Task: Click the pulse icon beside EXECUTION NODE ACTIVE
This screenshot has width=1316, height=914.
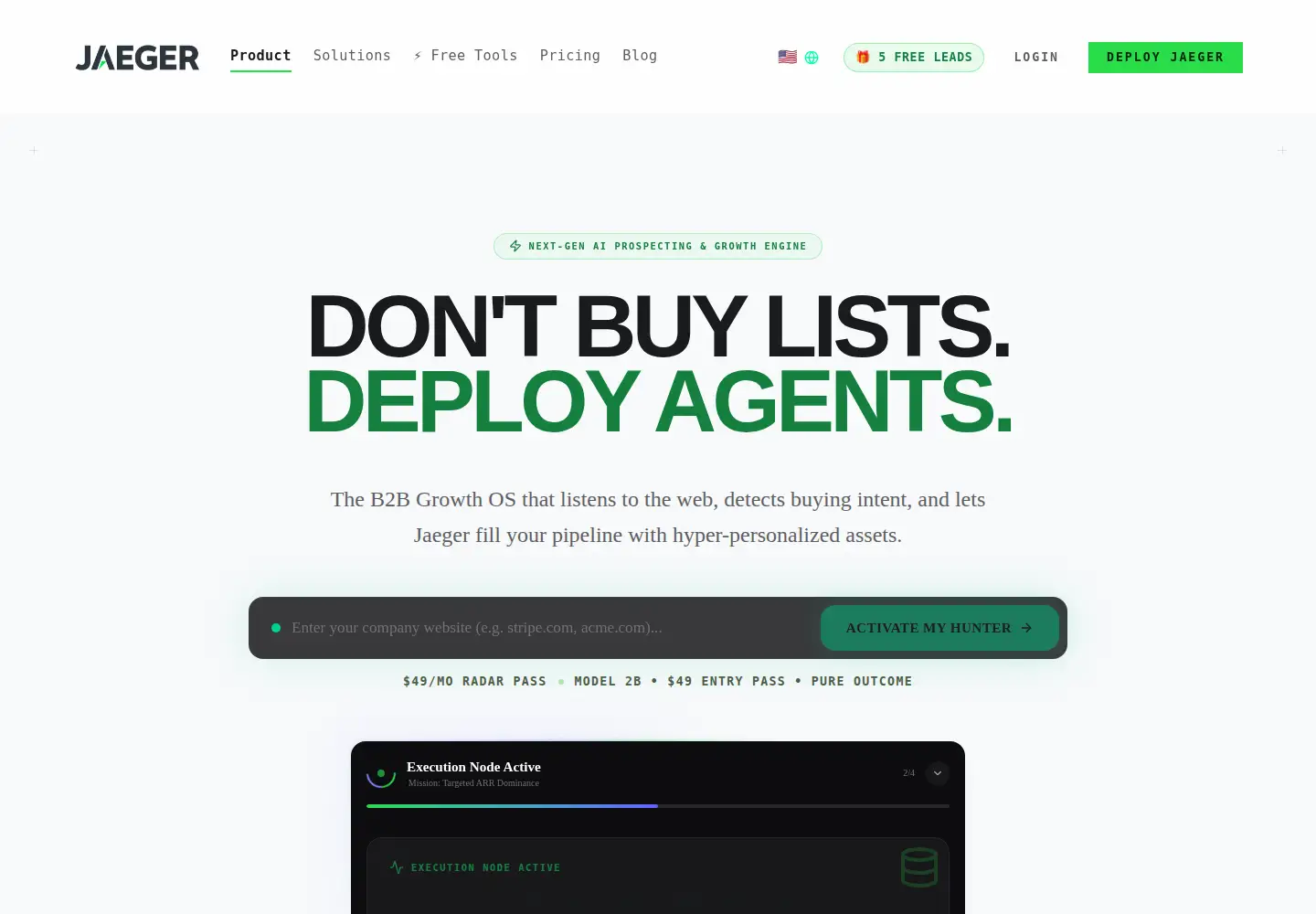Action: 397,867
